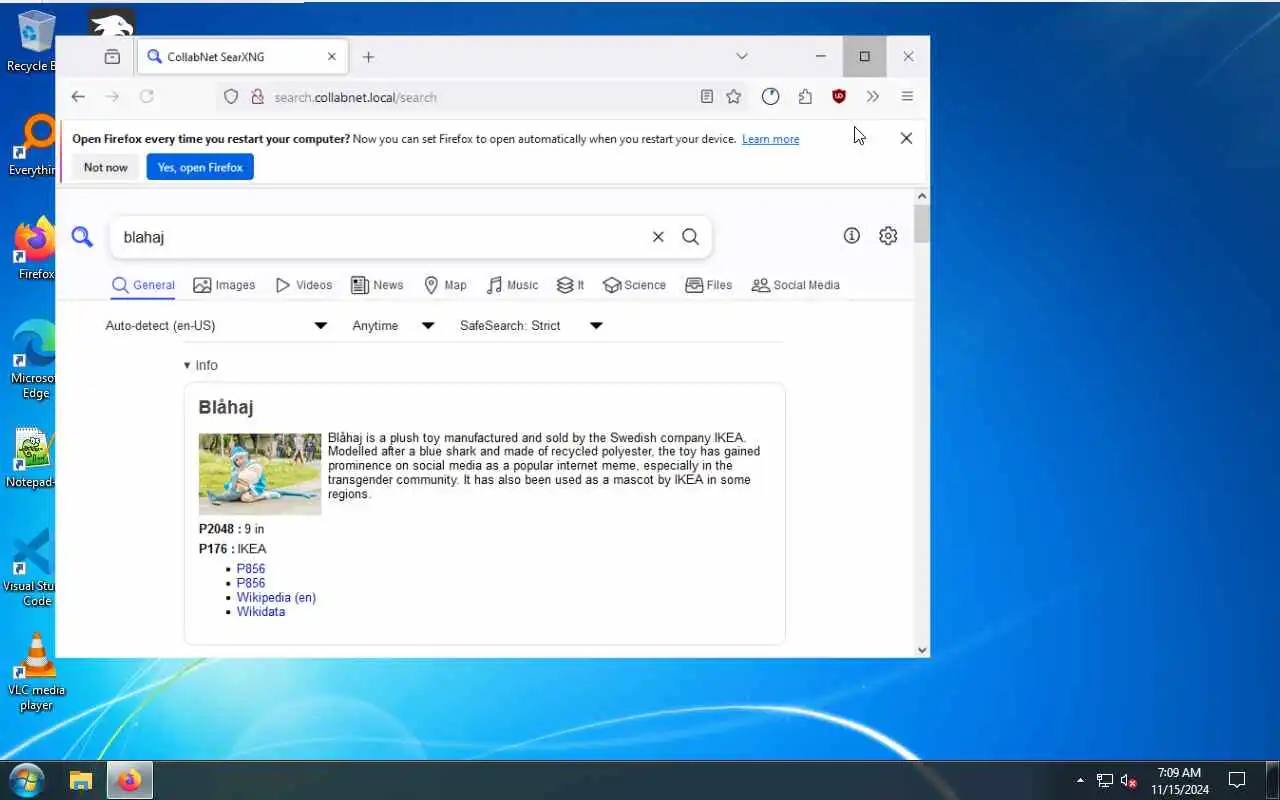Click the page scrollbar down arrow
Screen dimensions: 1280x800
pos(922,650)
